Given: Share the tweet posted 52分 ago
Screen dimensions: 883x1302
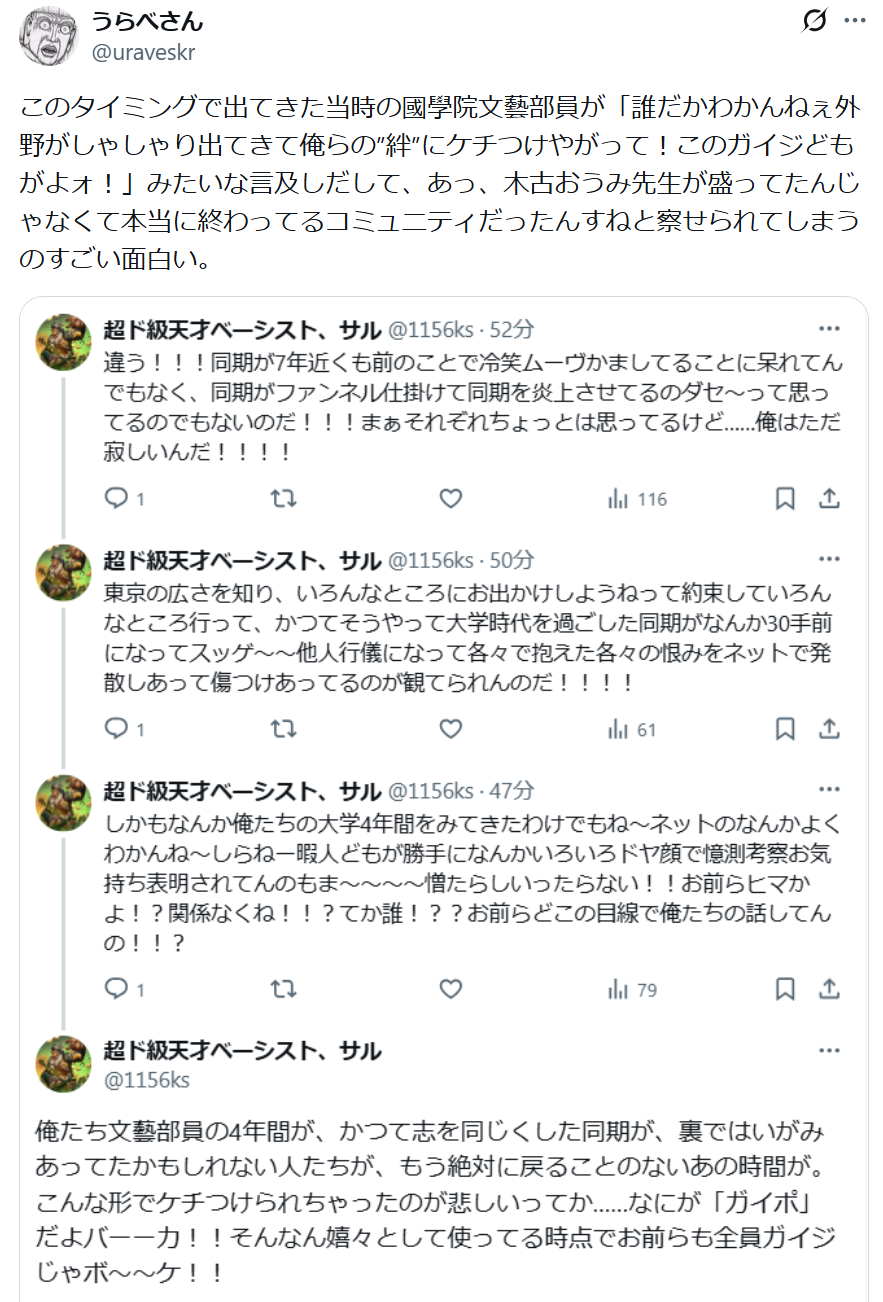Looking at the screenshot, I should [829, 498].
